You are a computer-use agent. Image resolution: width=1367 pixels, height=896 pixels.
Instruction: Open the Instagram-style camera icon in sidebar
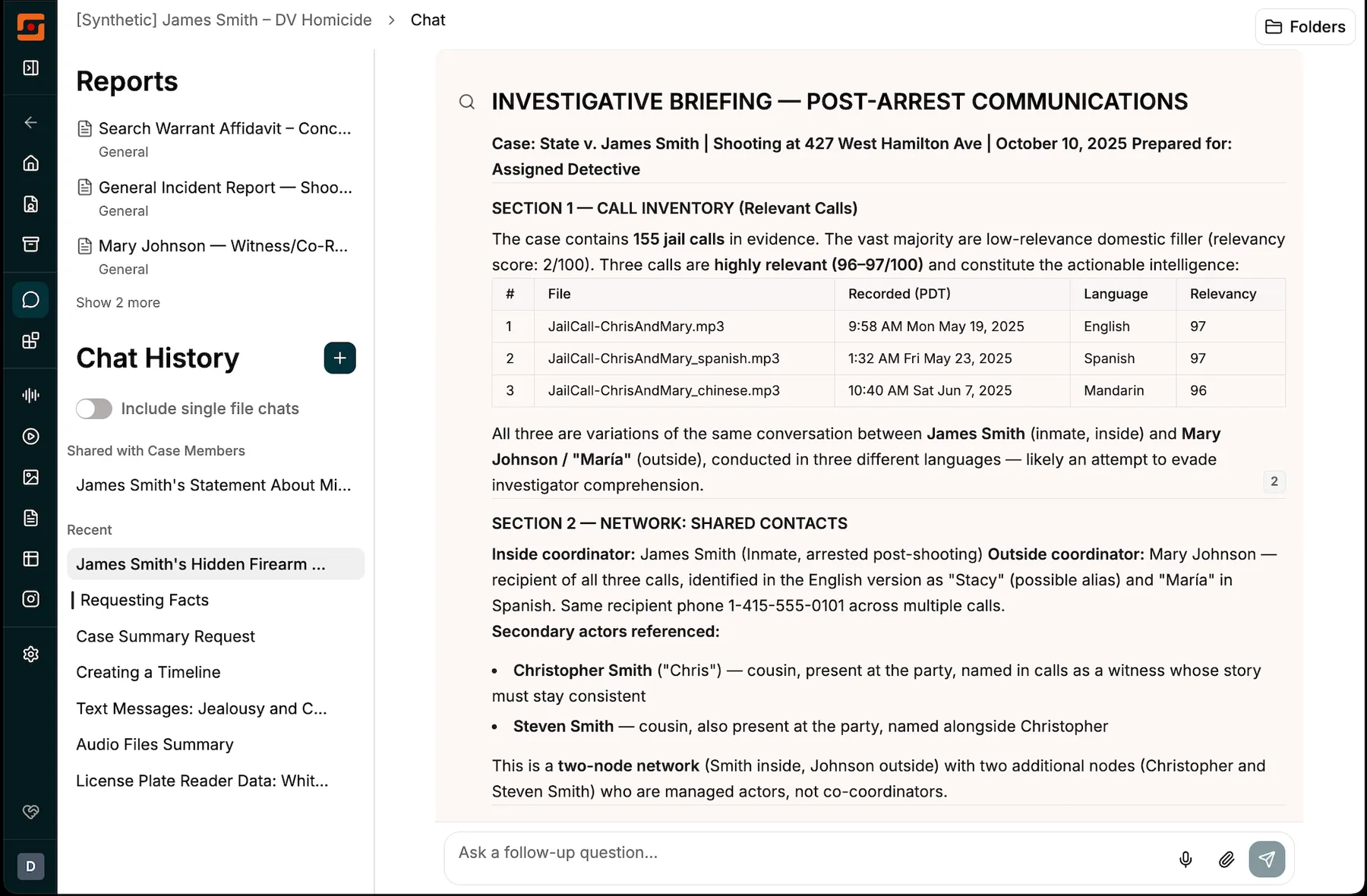click(x=30, y=599)
